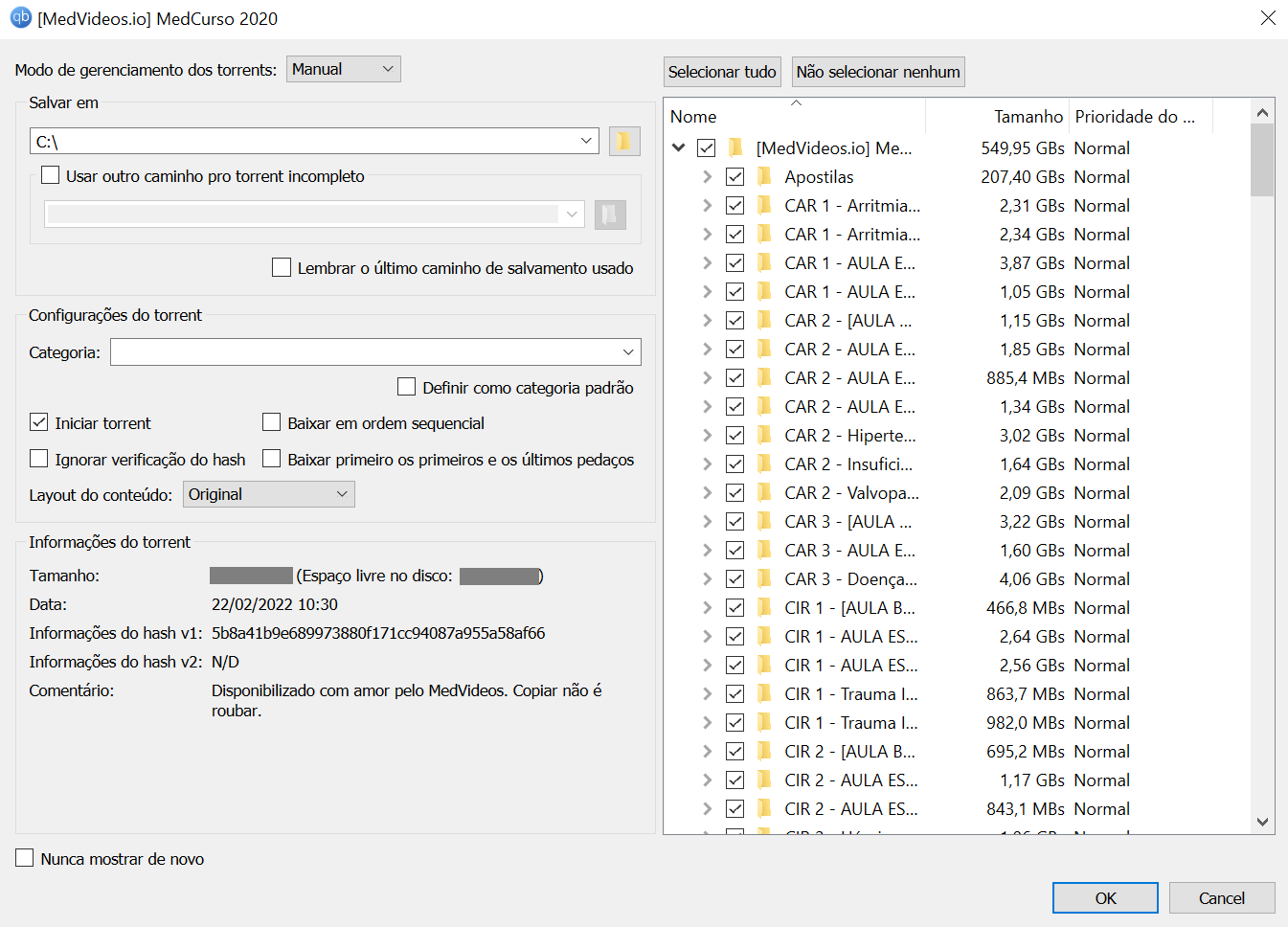The image size is (1288, 927).
Task: Click the CAR 2 - Hiperte... folder icon
Action: [764, 436]
